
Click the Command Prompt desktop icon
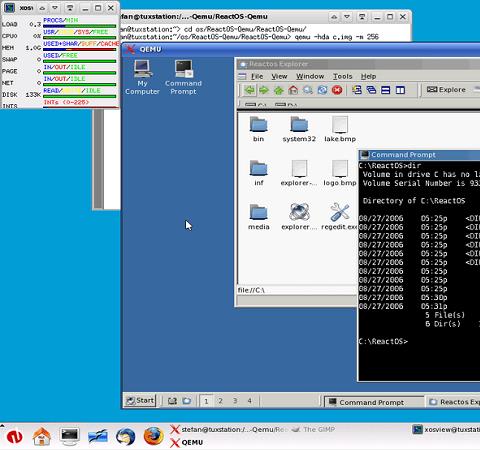(x=183, y=77)
